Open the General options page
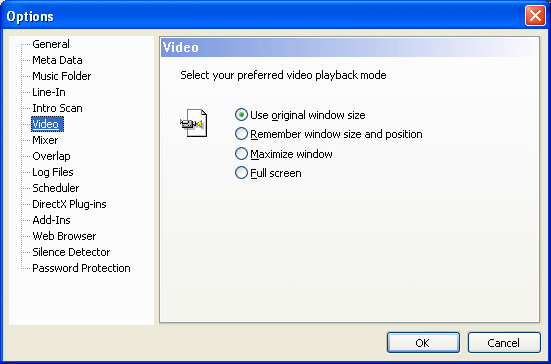 [51, 44]
